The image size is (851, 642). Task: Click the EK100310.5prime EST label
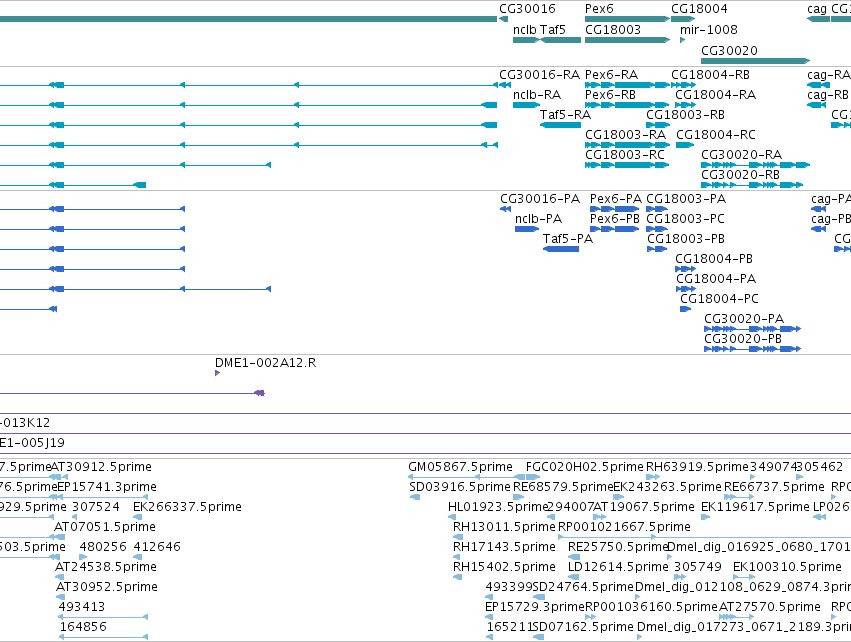787,567
